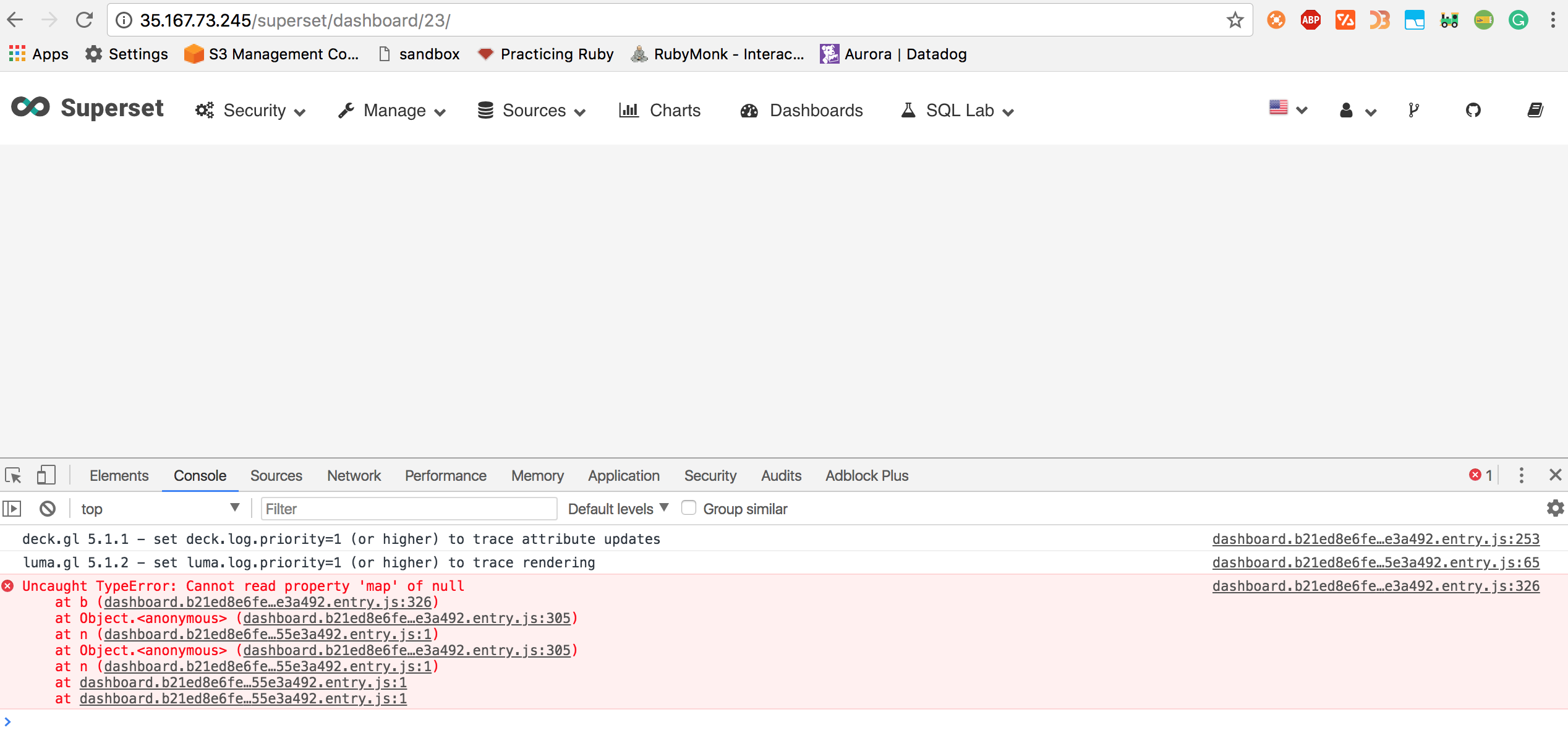The image size is (1568, 733).
Task: Bookmark the page via the star icon
Action: coord(1235,19)
